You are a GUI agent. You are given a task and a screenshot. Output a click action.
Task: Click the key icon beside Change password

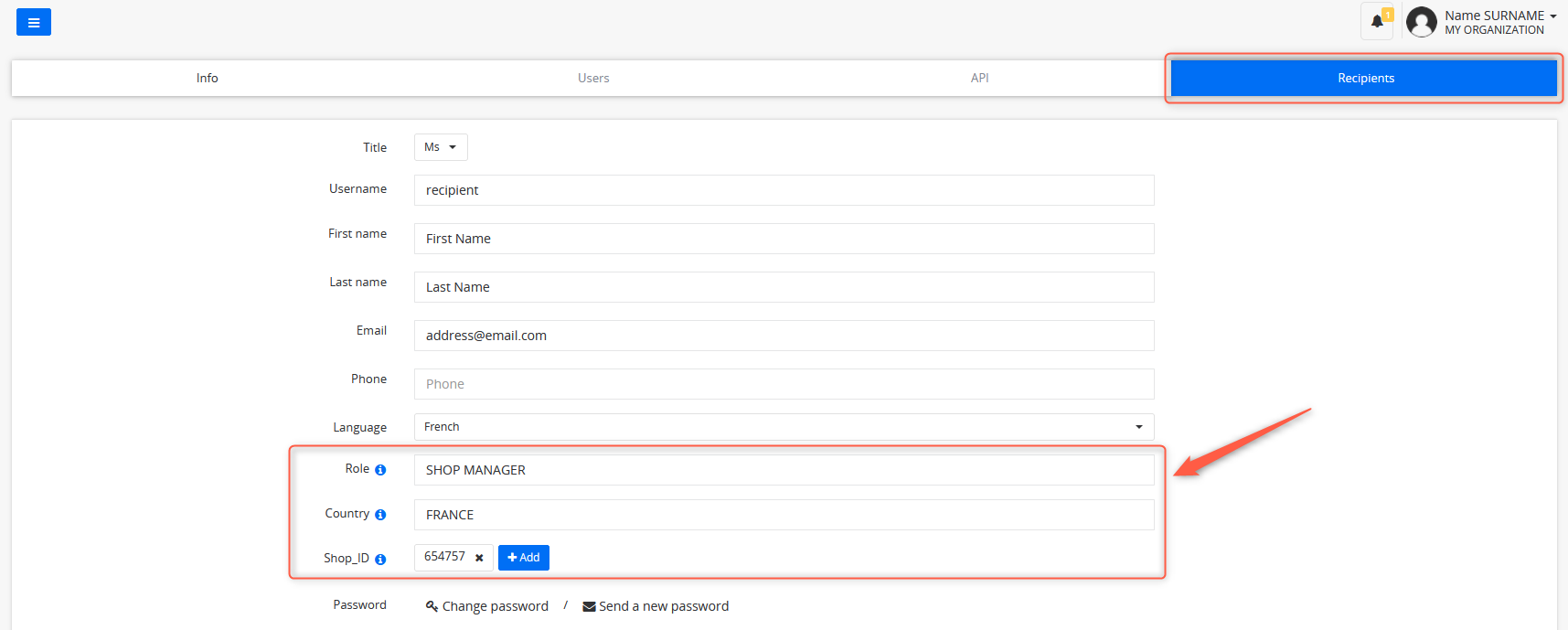[x=432, y=606]
